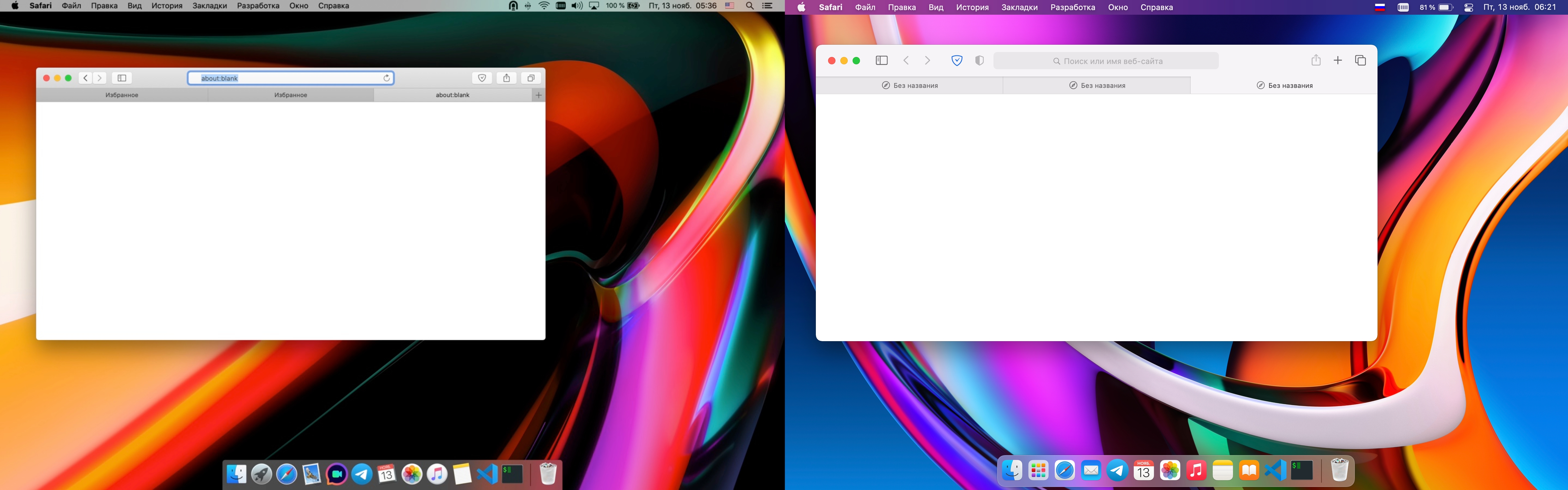Open Share in the Без названия Safari window

pyautogui.click(x=1316, y=60)
